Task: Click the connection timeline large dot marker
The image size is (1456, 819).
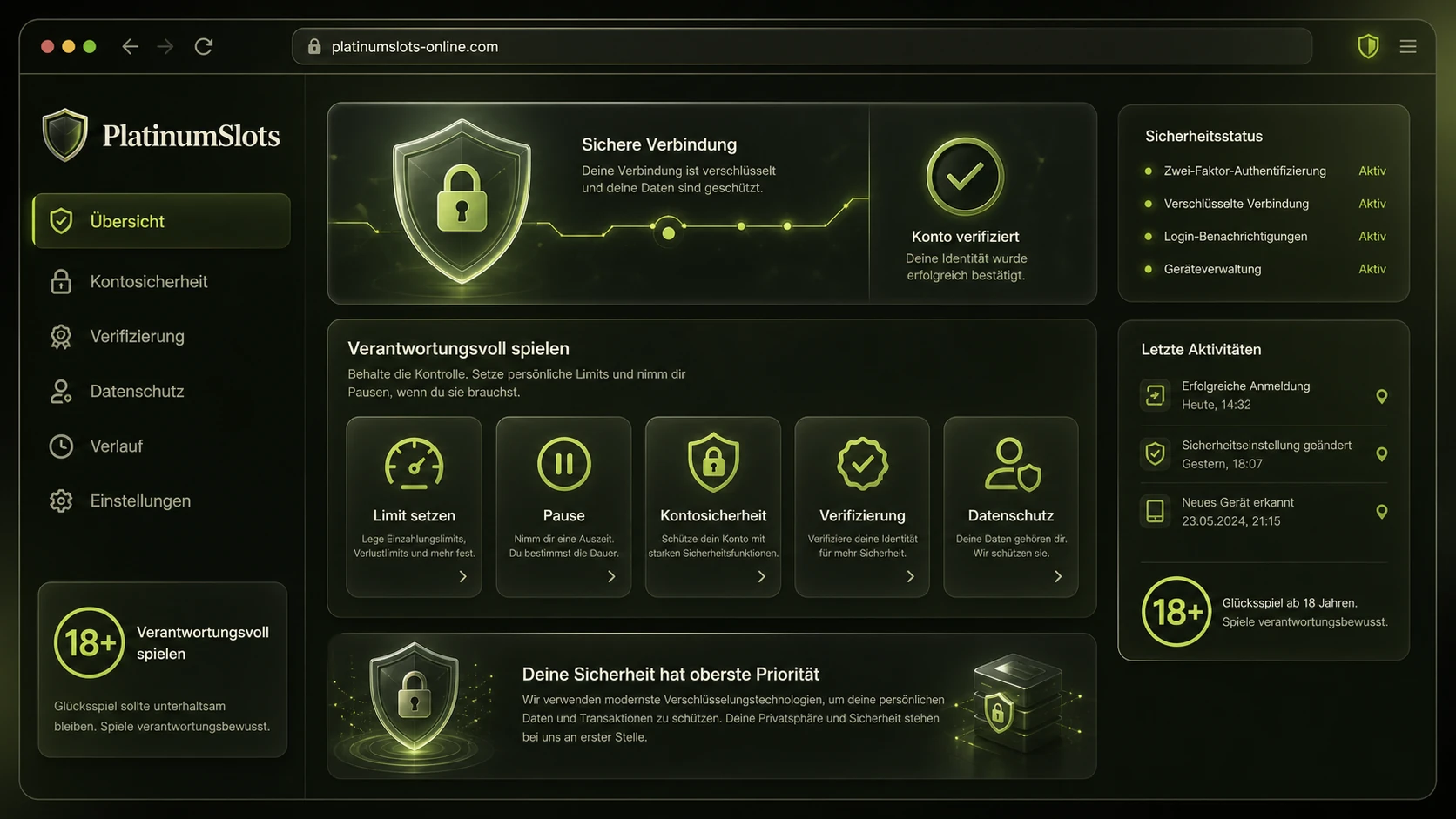Action: click(x=668, y=232)
